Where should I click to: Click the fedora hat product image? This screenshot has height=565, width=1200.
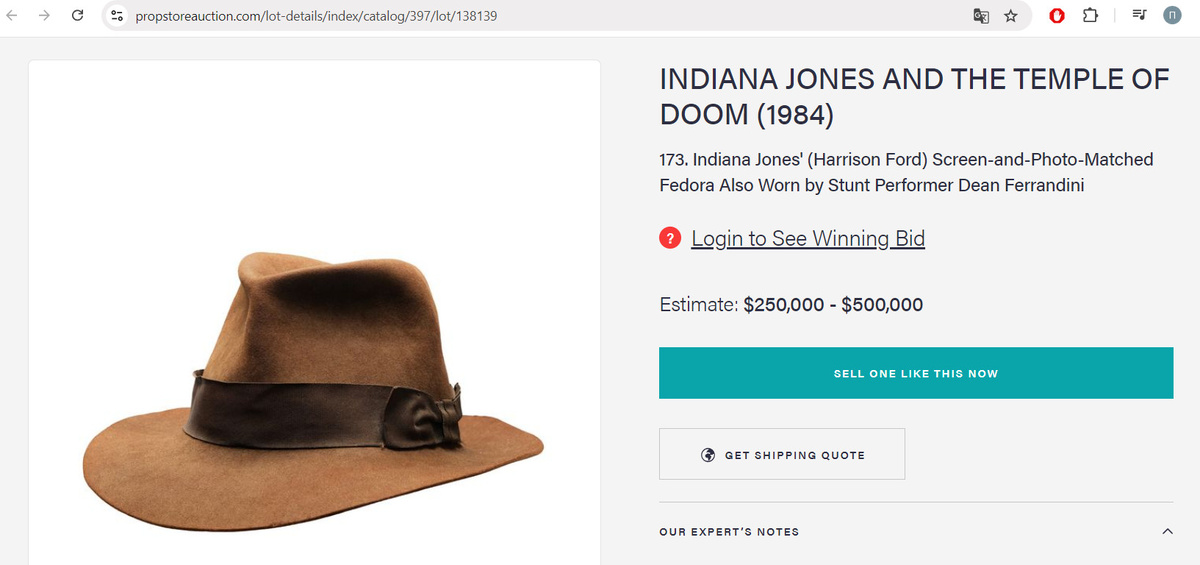tap(314, 390)
